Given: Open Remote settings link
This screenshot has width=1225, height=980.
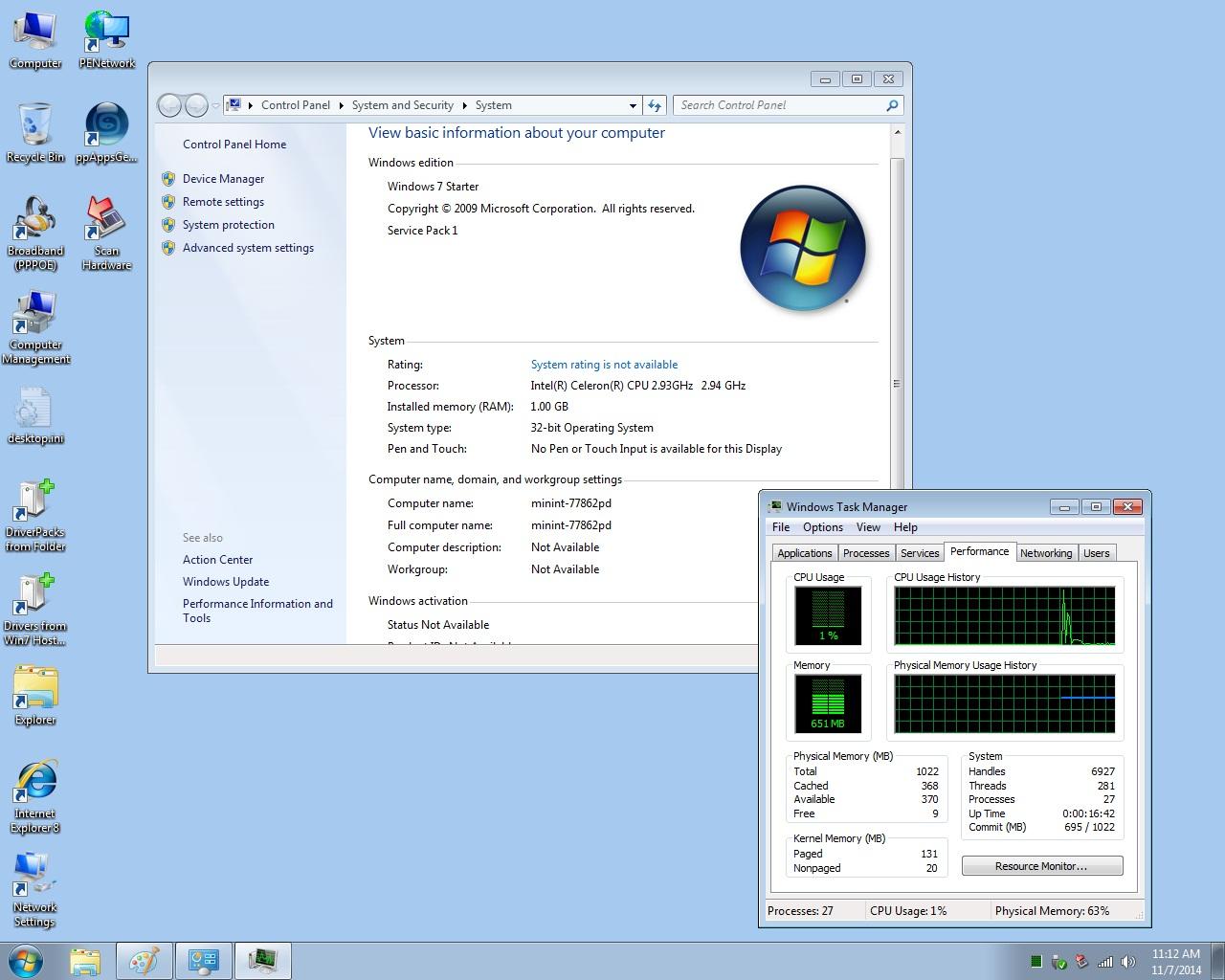Looking at the screenshot, I should click(223, 202).
